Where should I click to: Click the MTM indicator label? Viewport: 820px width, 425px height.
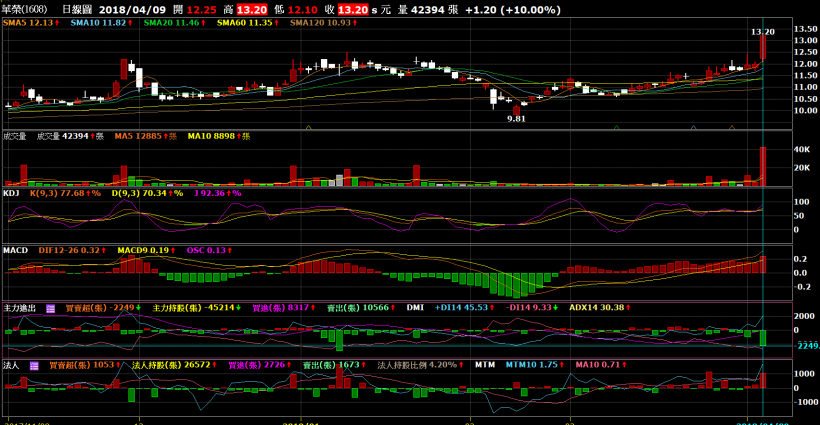(x=485, y=366)
